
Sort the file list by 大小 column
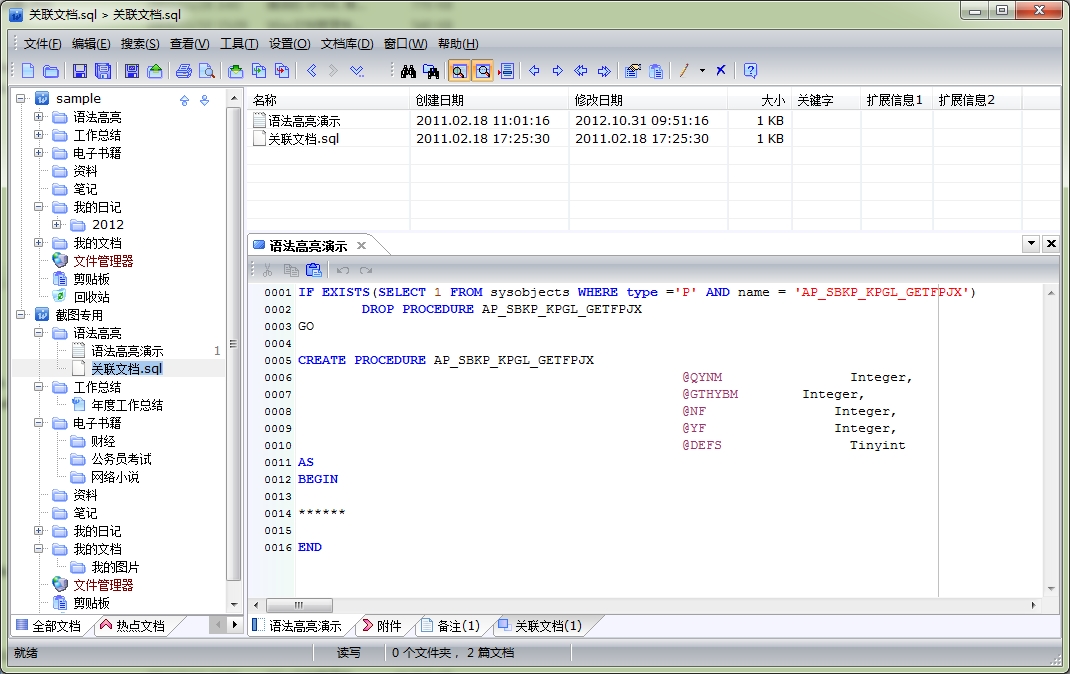point(759,100)
